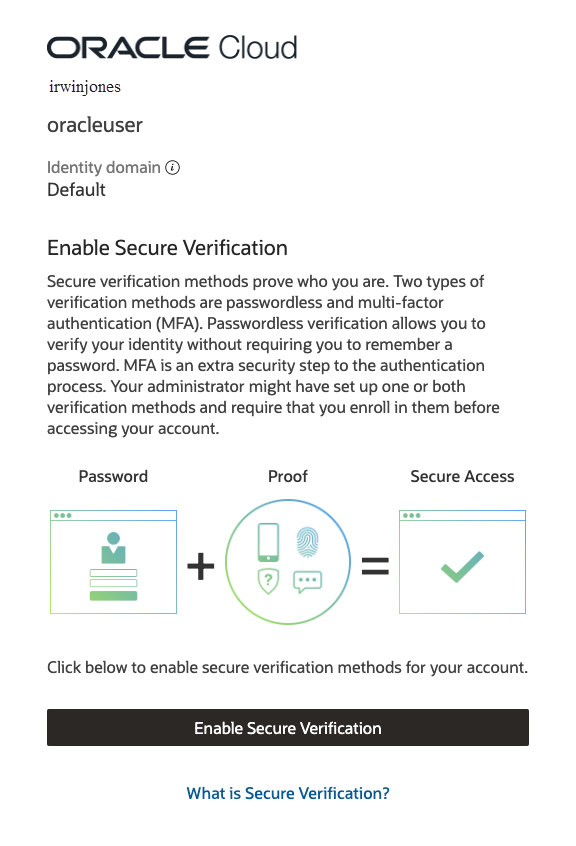Click the Oracle Cloud logo
The image size is (576, 846).
tap(171, 46)
